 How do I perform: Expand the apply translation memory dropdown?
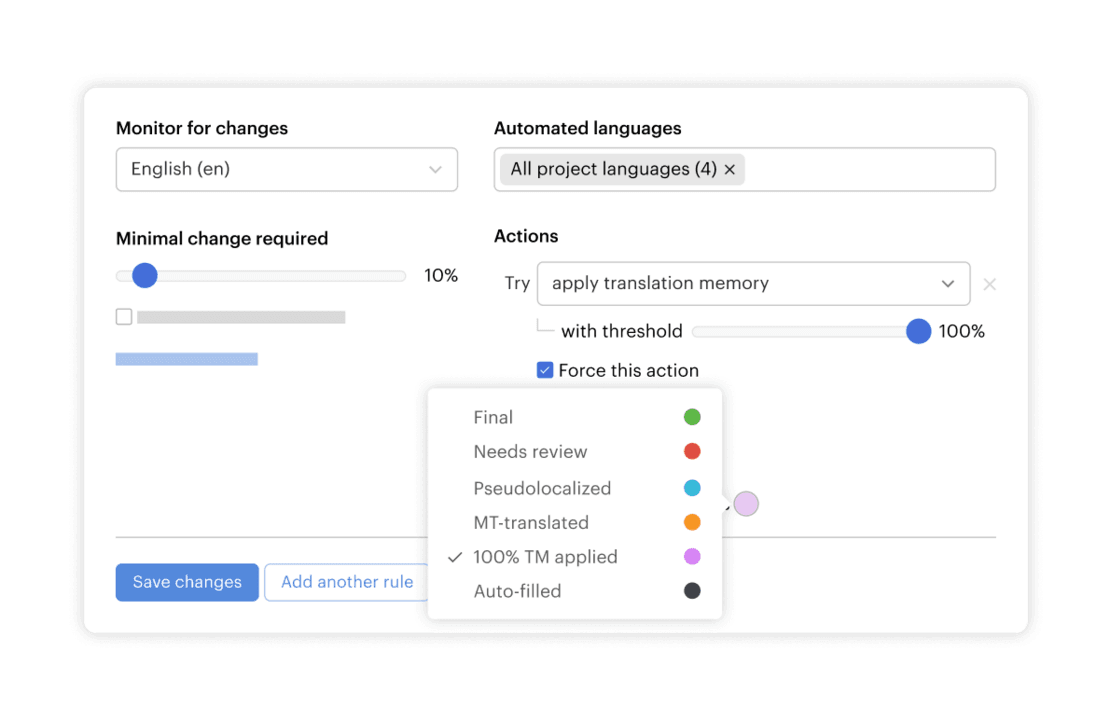(753, 284)
